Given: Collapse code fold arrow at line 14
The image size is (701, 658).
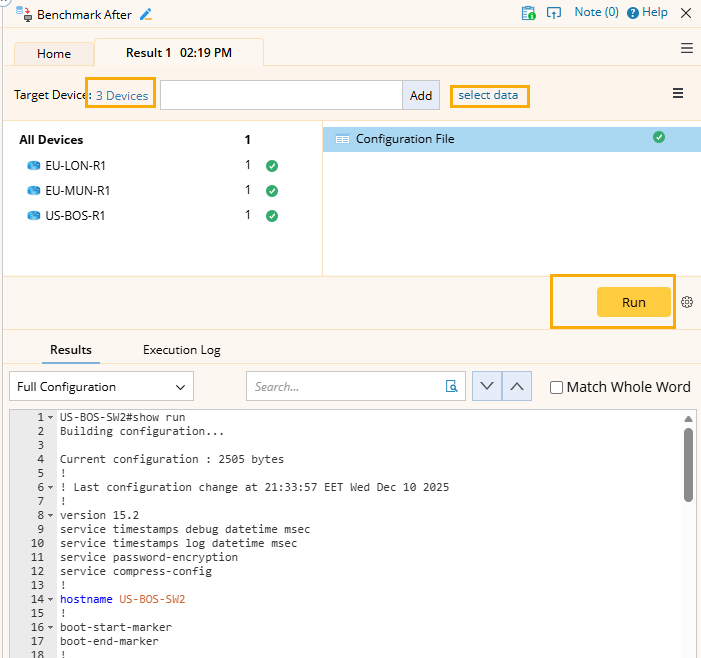Looking at the screenshot, I should click(x=51, y=600).
